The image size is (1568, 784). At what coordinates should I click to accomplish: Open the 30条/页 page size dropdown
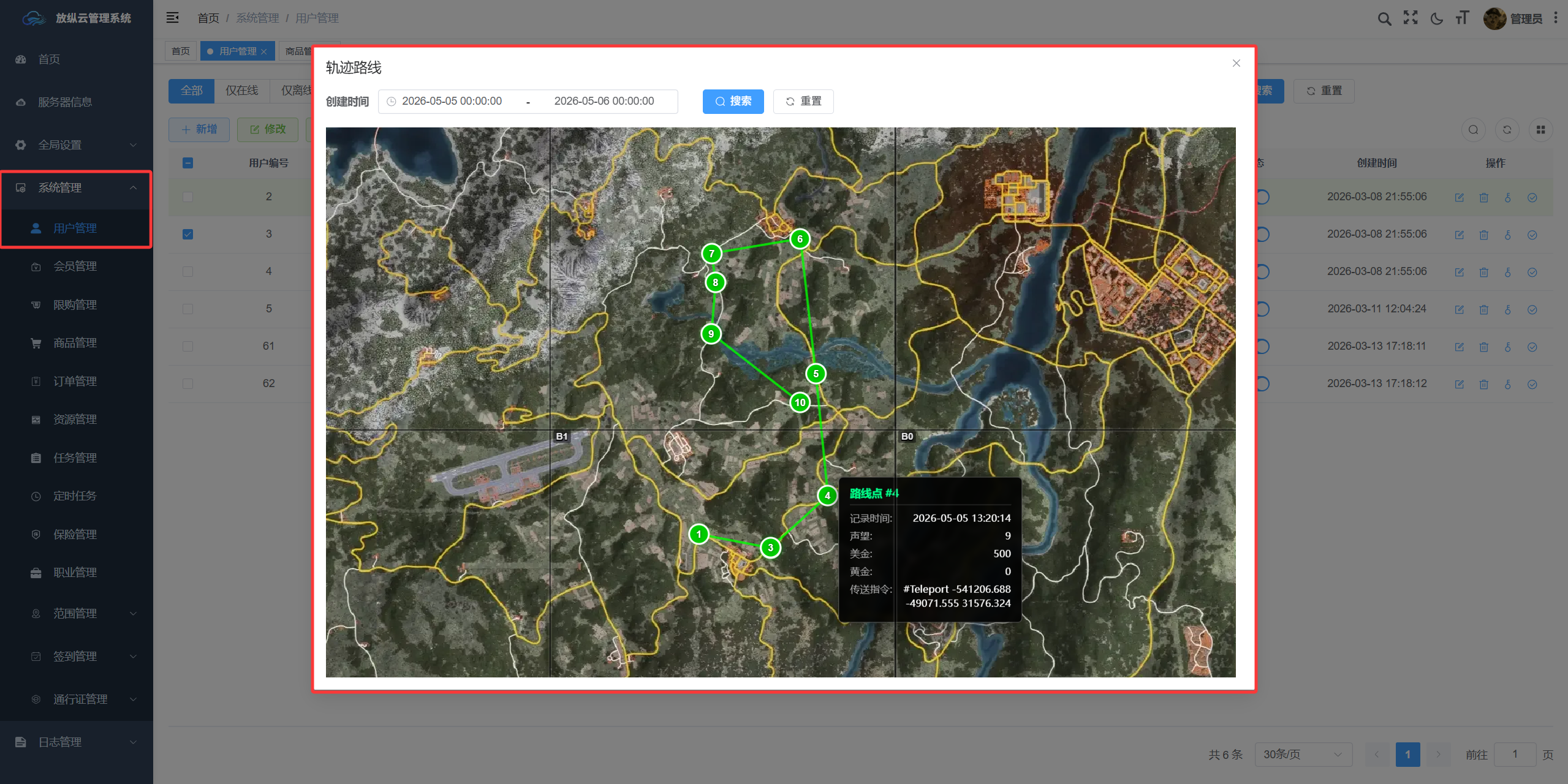[x=1303, y=755]
